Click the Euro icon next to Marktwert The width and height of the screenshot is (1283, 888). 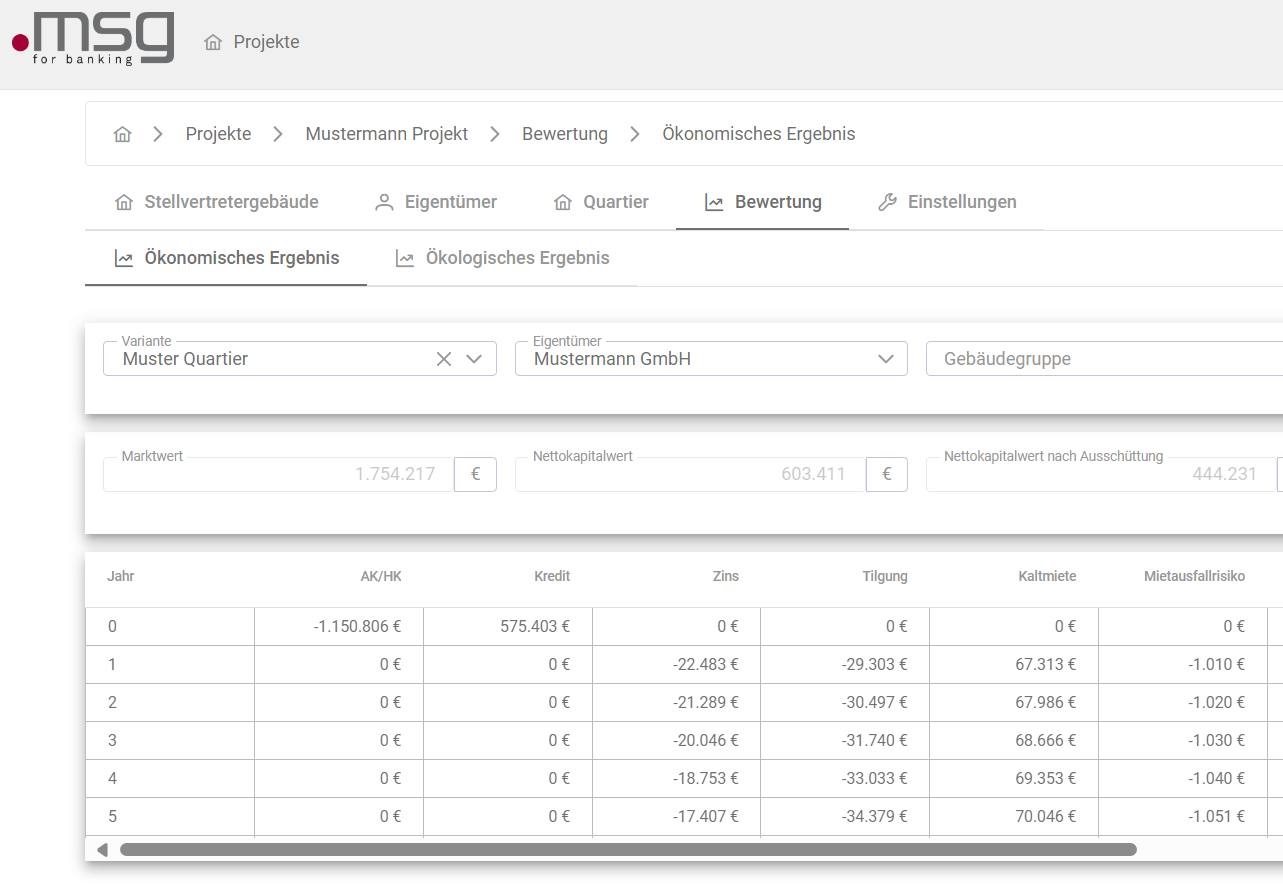pyautogui.click(x=475, y=474)
